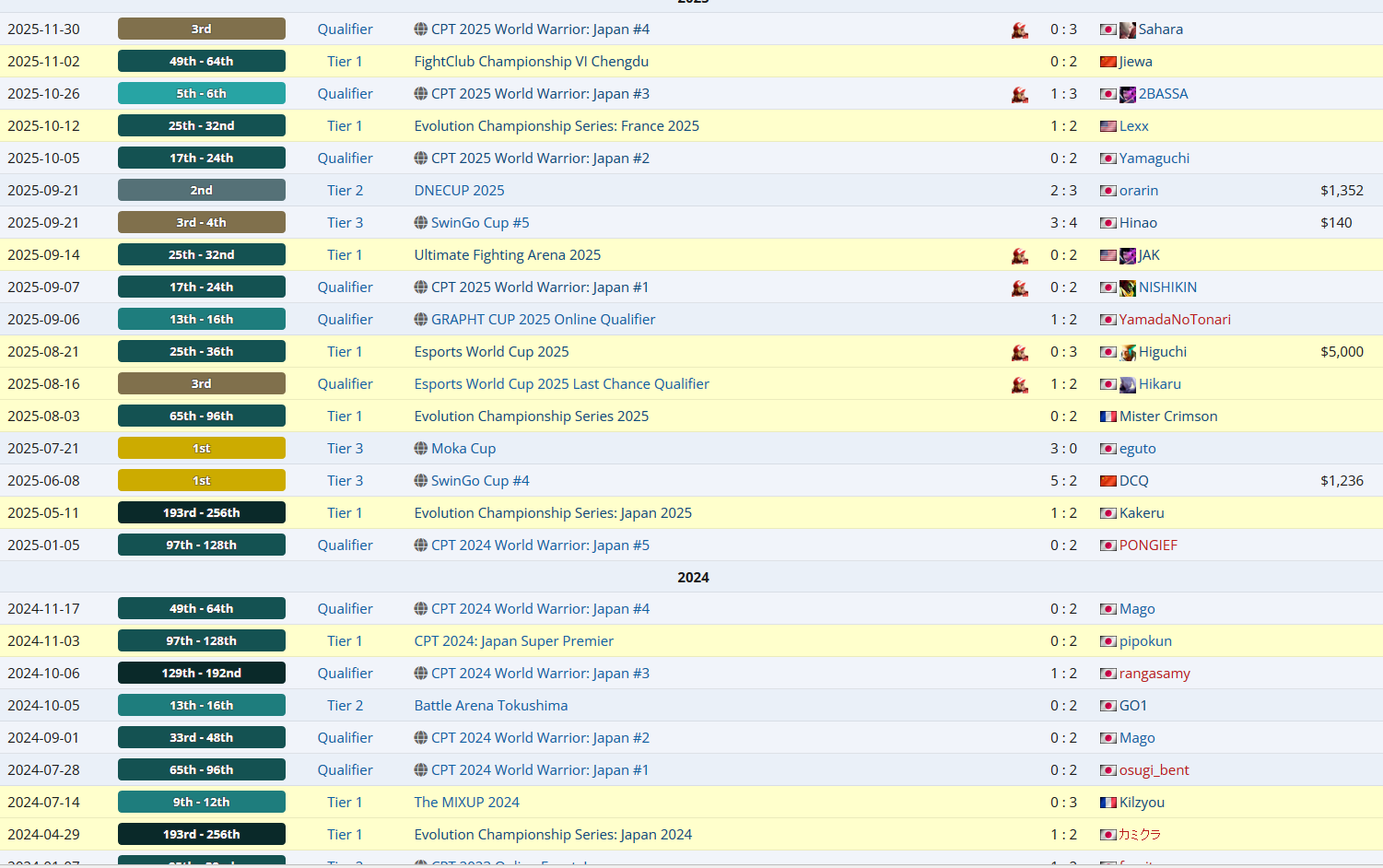Visit player page for Yamaguchi
The height and width of the screenshot is (868, 1383).
[1154, 158]
